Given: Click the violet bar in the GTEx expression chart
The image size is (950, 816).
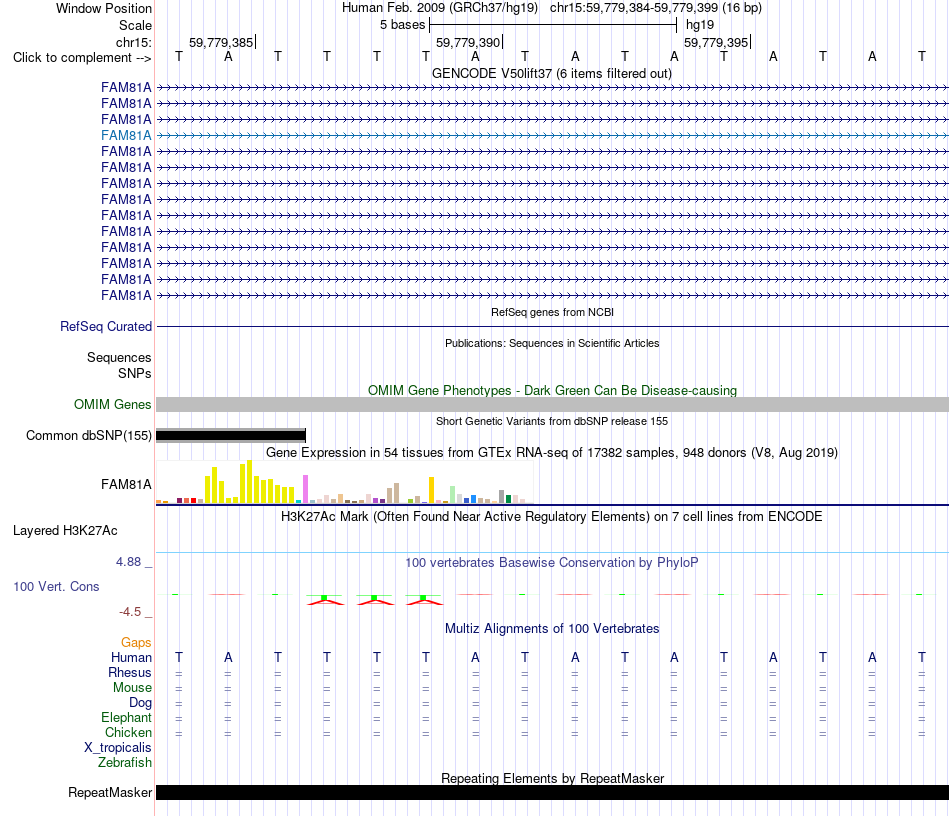Looking at the screenshot, I should point(305,489).
